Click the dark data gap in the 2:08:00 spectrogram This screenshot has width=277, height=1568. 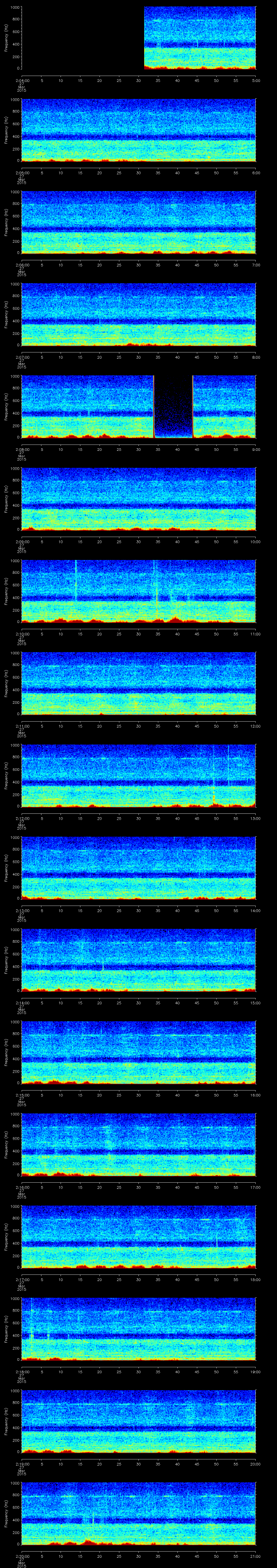(x=173, y=407)
